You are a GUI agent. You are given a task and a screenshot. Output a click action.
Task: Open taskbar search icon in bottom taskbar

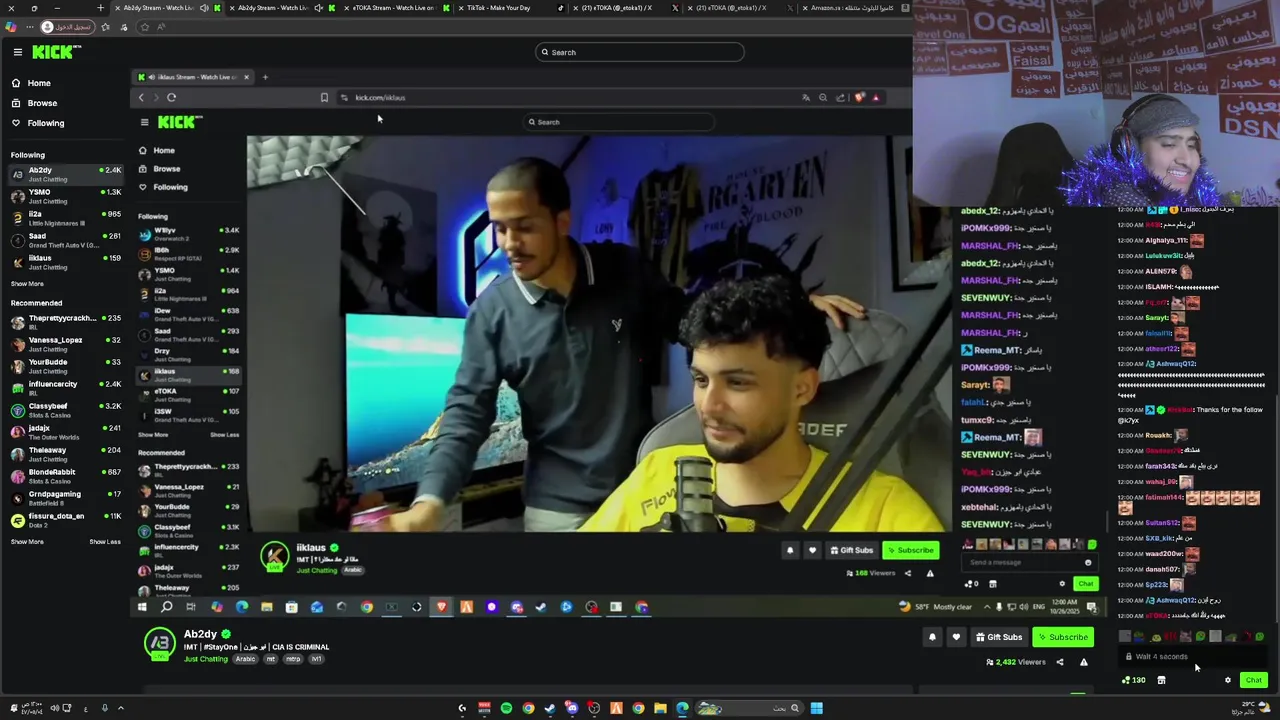tap(795, 709)
